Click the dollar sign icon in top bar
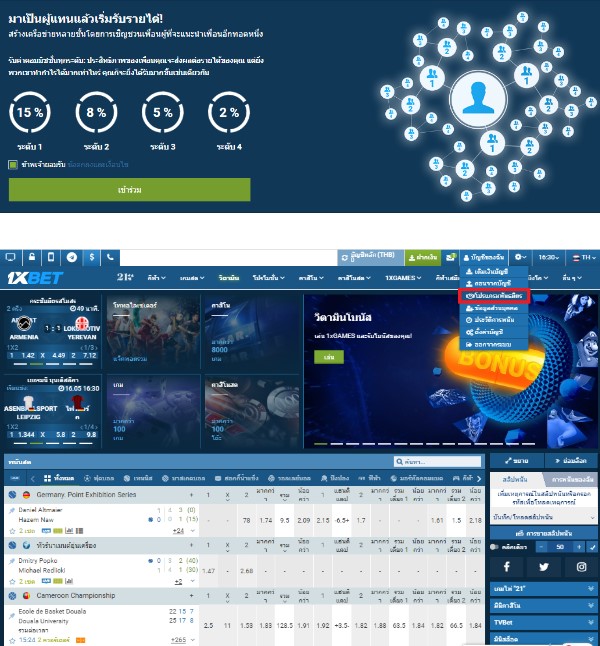 pos(91,257)
